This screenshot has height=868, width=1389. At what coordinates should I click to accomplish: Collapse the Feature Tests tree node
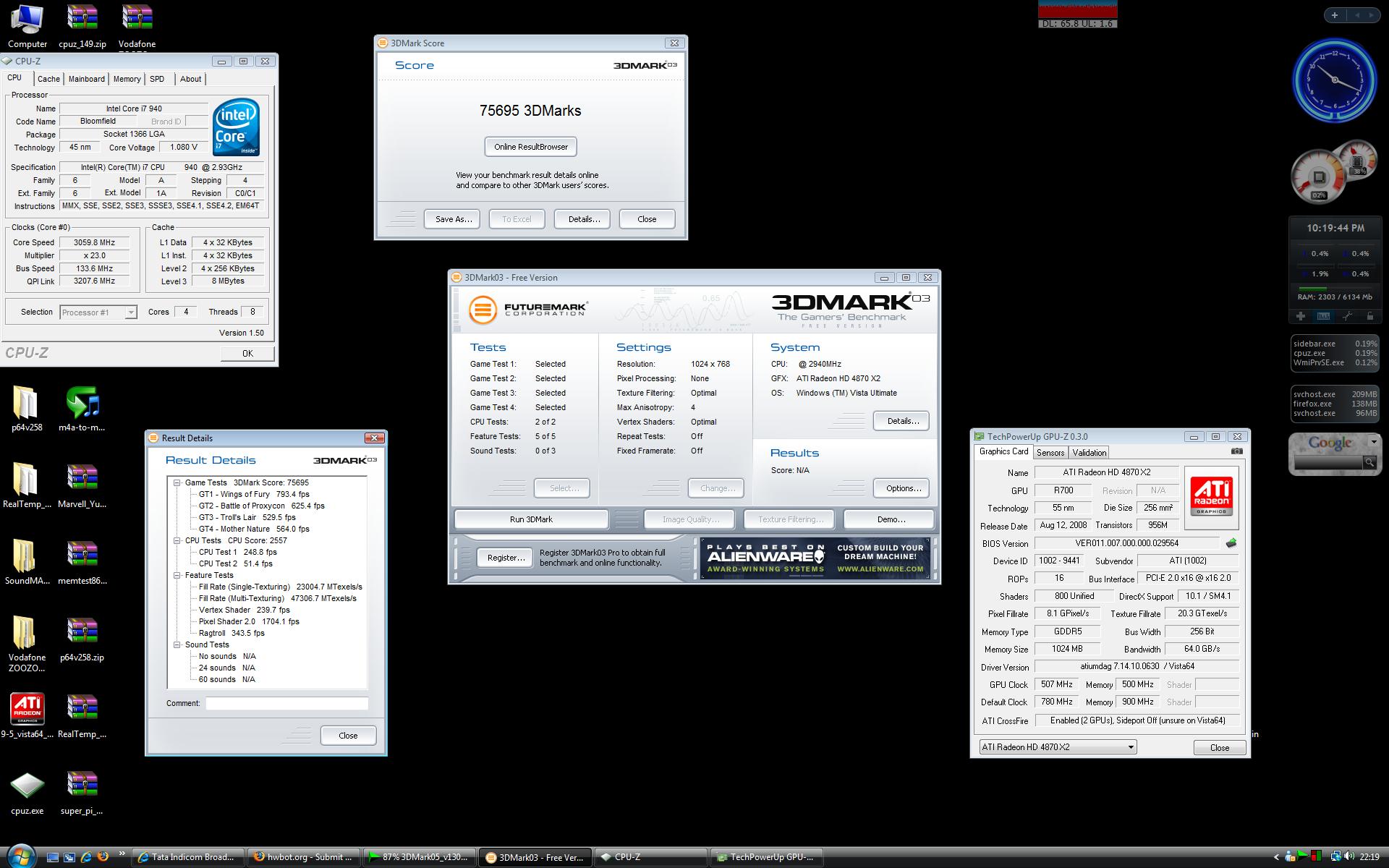pos(177,575)
